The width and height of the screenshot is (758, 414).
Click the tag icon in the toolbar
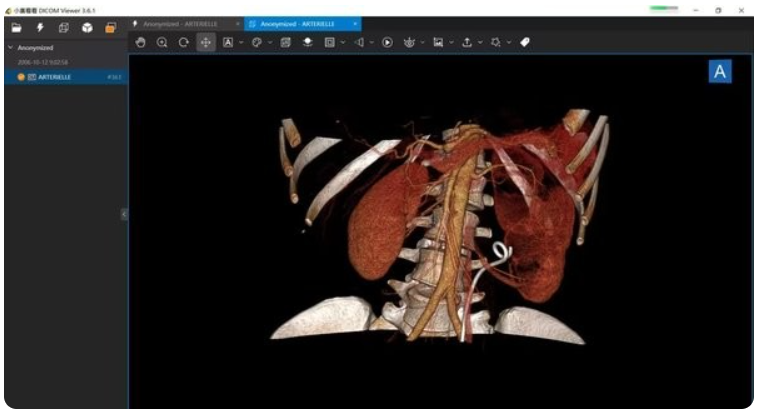coord(526,42)
